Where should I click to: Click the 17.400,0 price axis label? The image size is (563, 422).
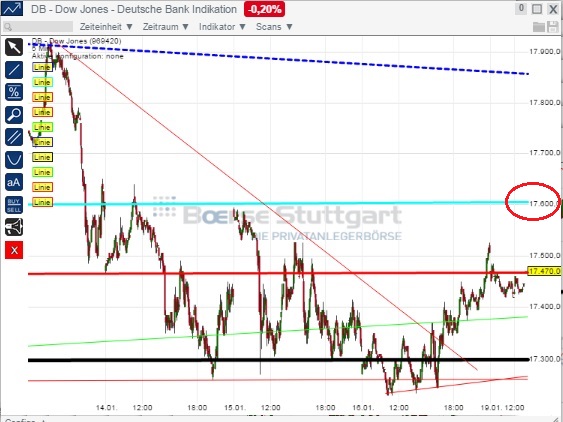[544, 306]
